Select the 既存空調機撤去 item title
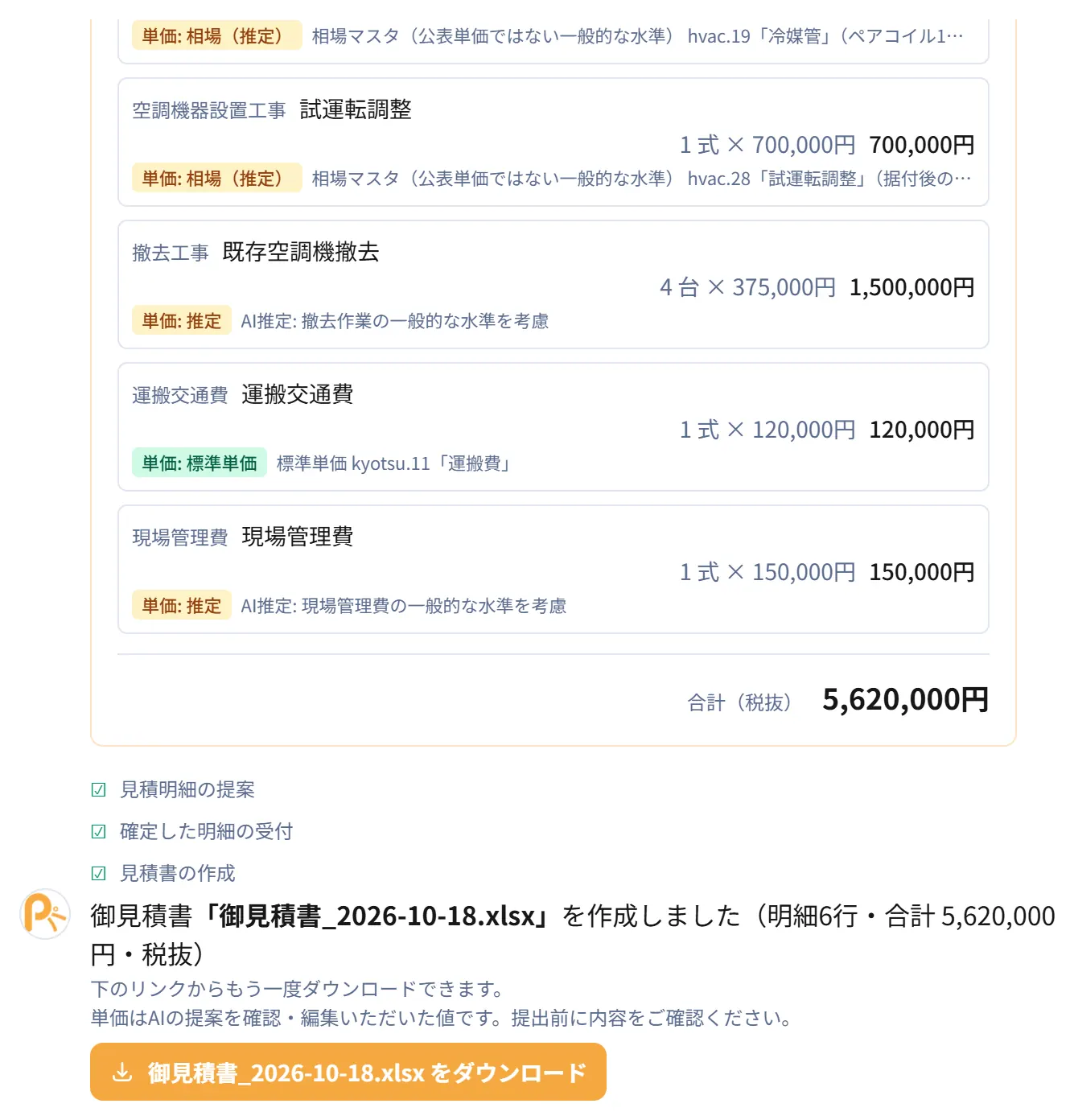Image resolution: width=1074 pixels, height=1120 pixels. pyautogui.click(x=301, y=252)
